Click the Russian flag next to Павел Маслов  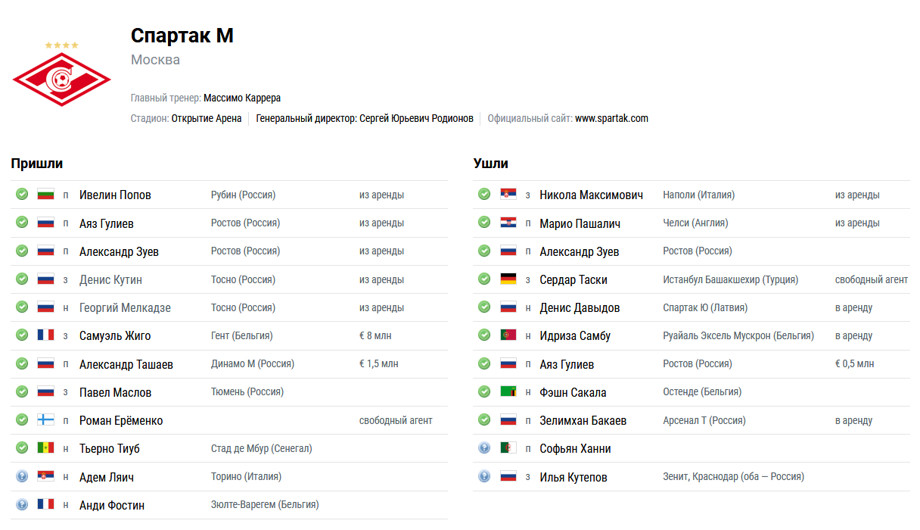[x=46, y=391]
